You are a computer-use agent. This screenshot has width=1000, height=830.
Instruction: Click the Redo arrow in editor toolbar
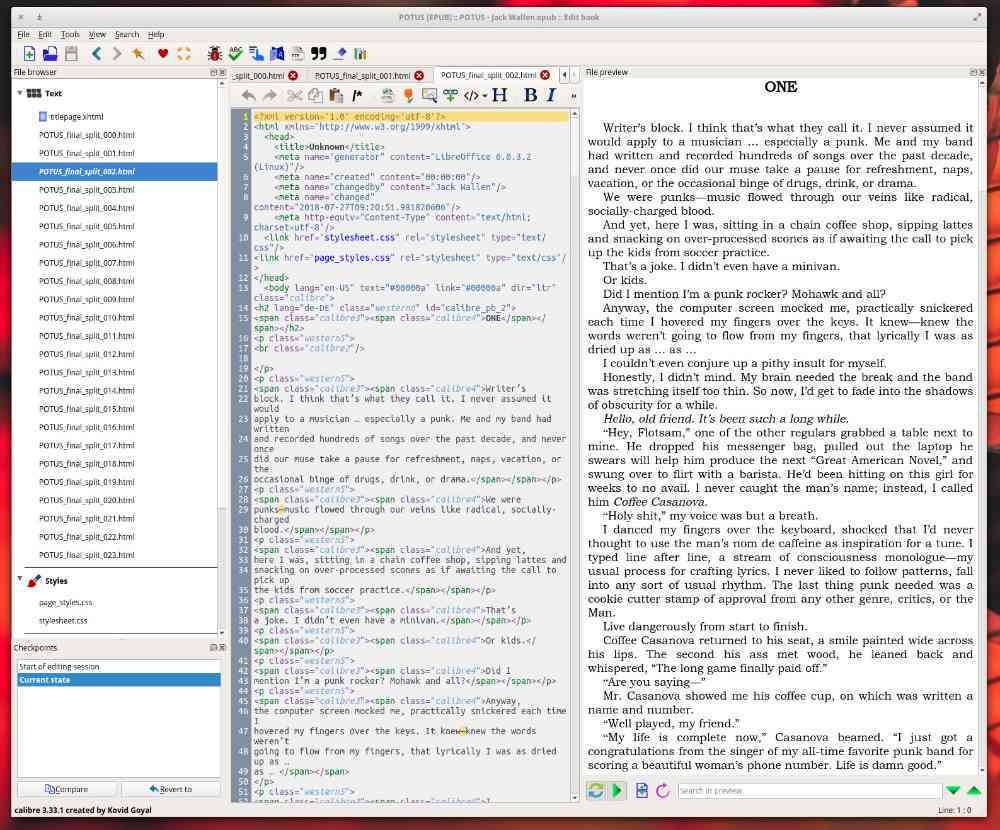tap(270, 96)
